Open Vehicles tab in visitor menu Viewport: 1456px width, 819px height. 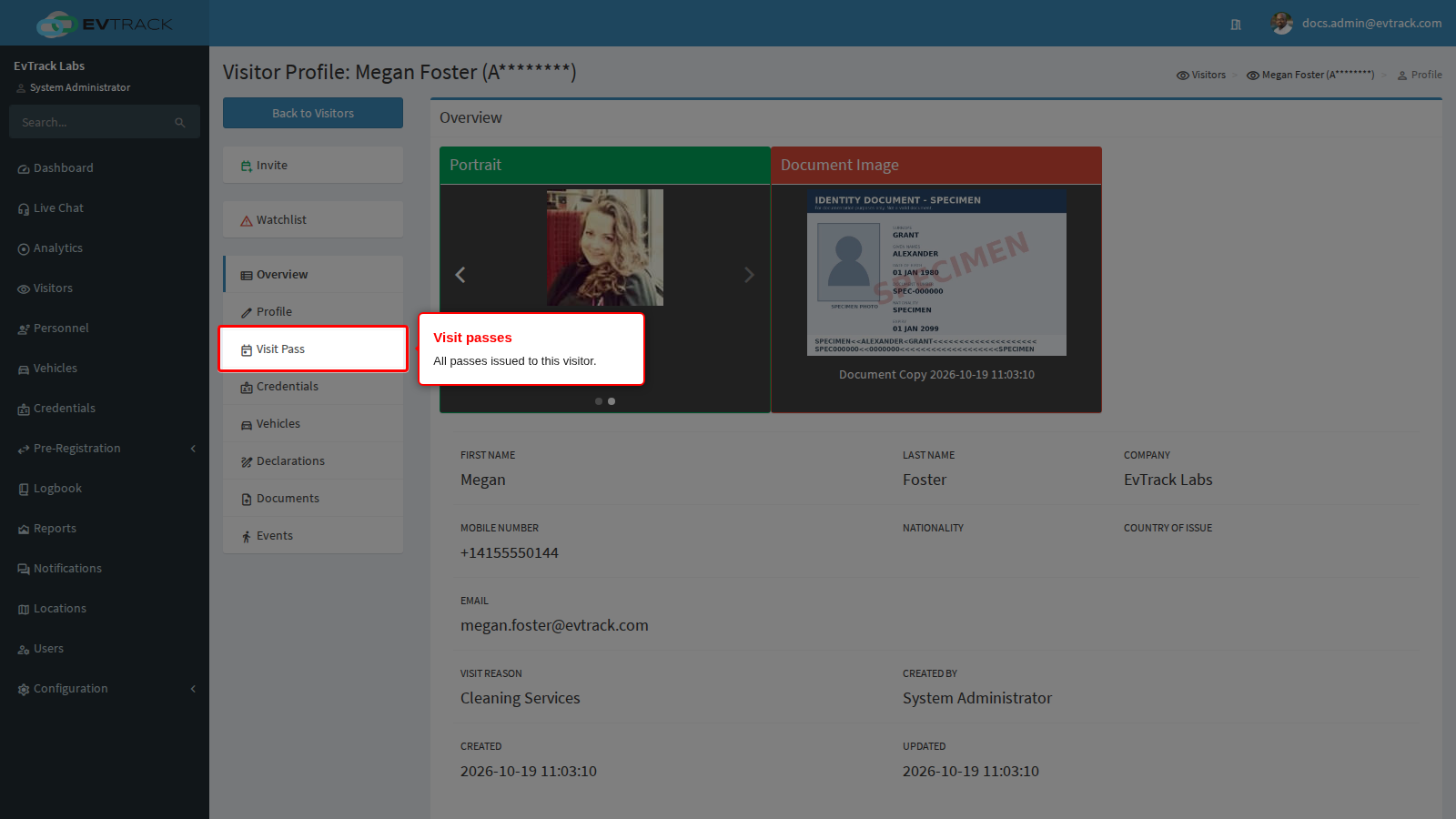313,424
